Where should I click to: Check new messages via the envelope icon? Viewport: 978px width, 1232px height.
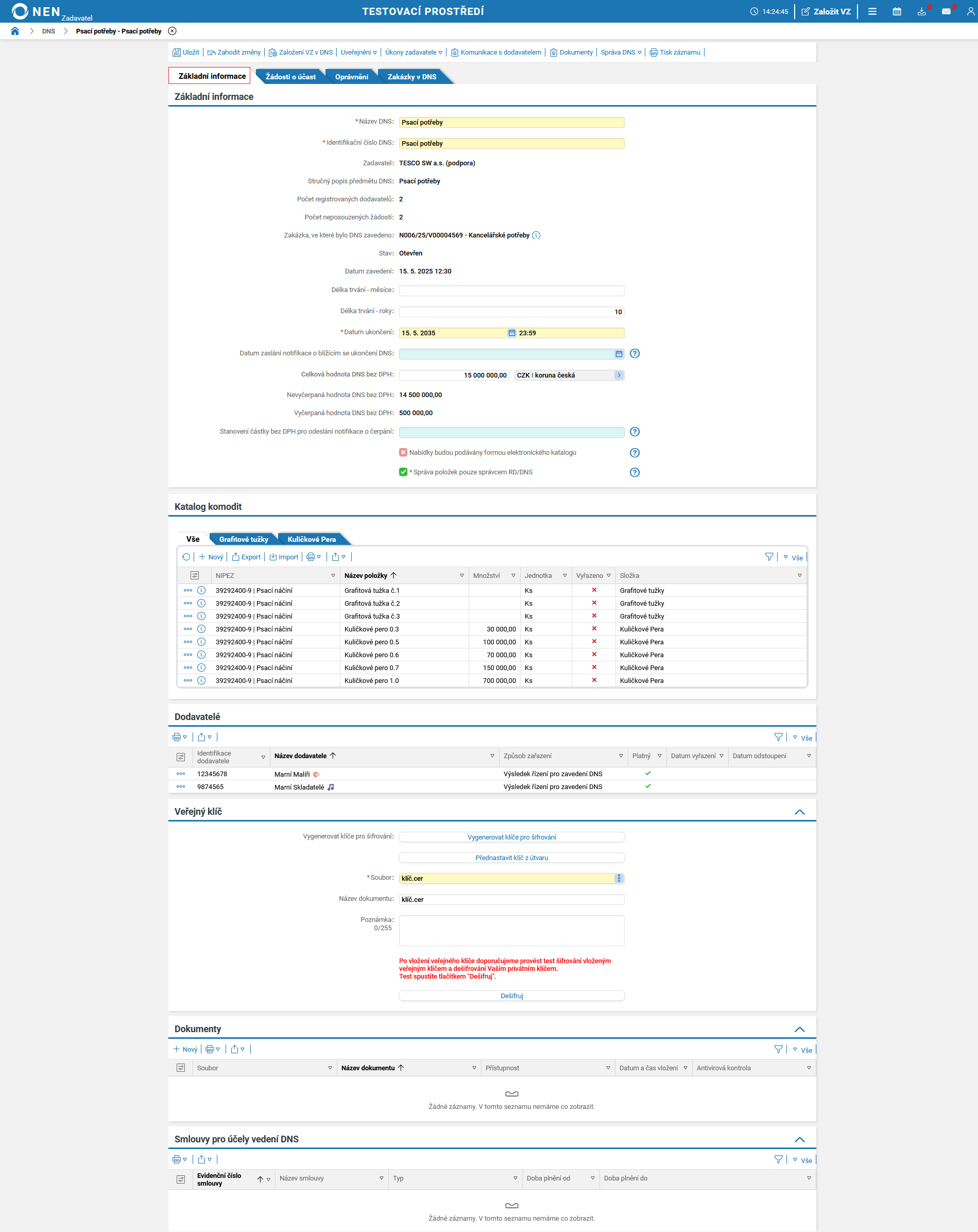tap(947, 11)
